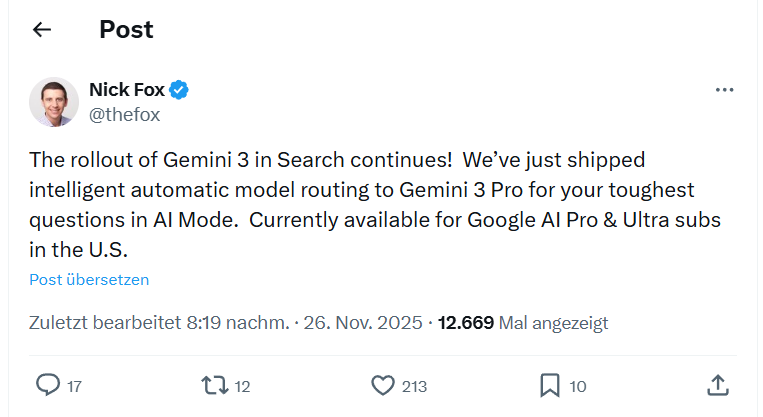Click the "Post" page heading
The image size is (763, 417).
click(126, 30)
